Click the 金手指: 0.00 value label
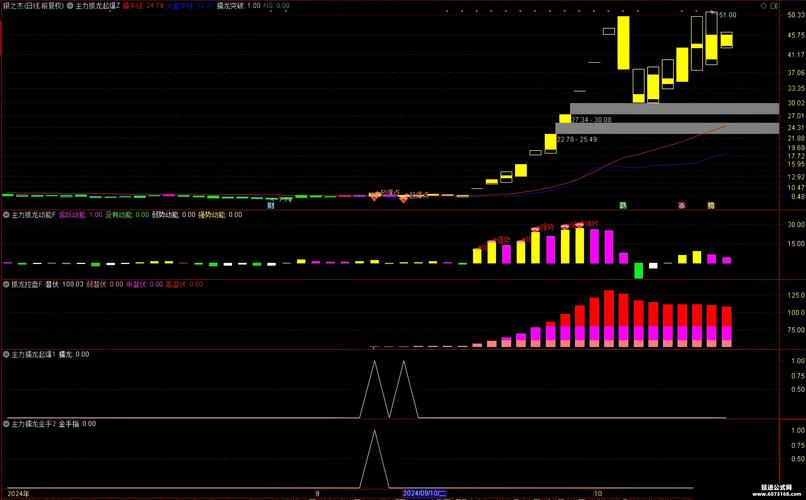 (x=77, y=424)
